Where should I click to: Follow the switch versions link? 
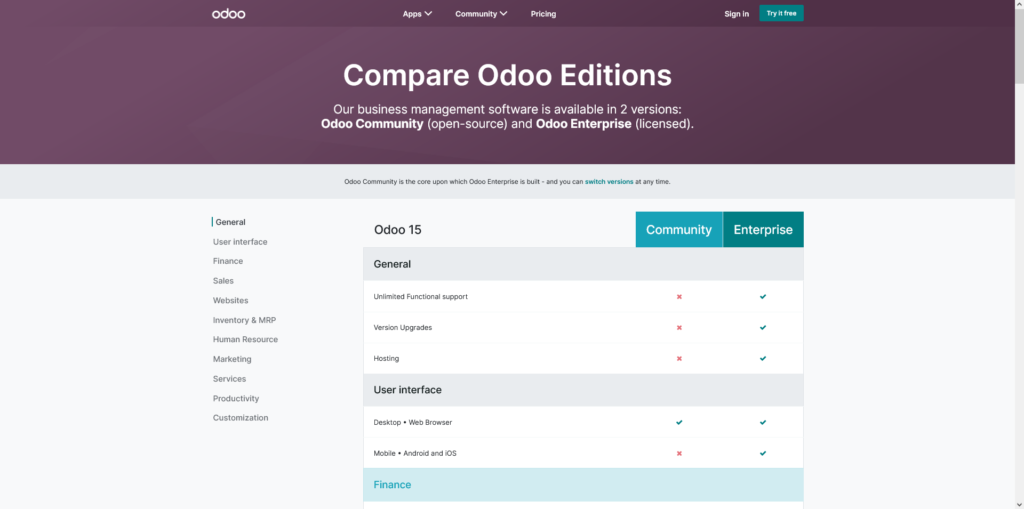pos(609,182)
